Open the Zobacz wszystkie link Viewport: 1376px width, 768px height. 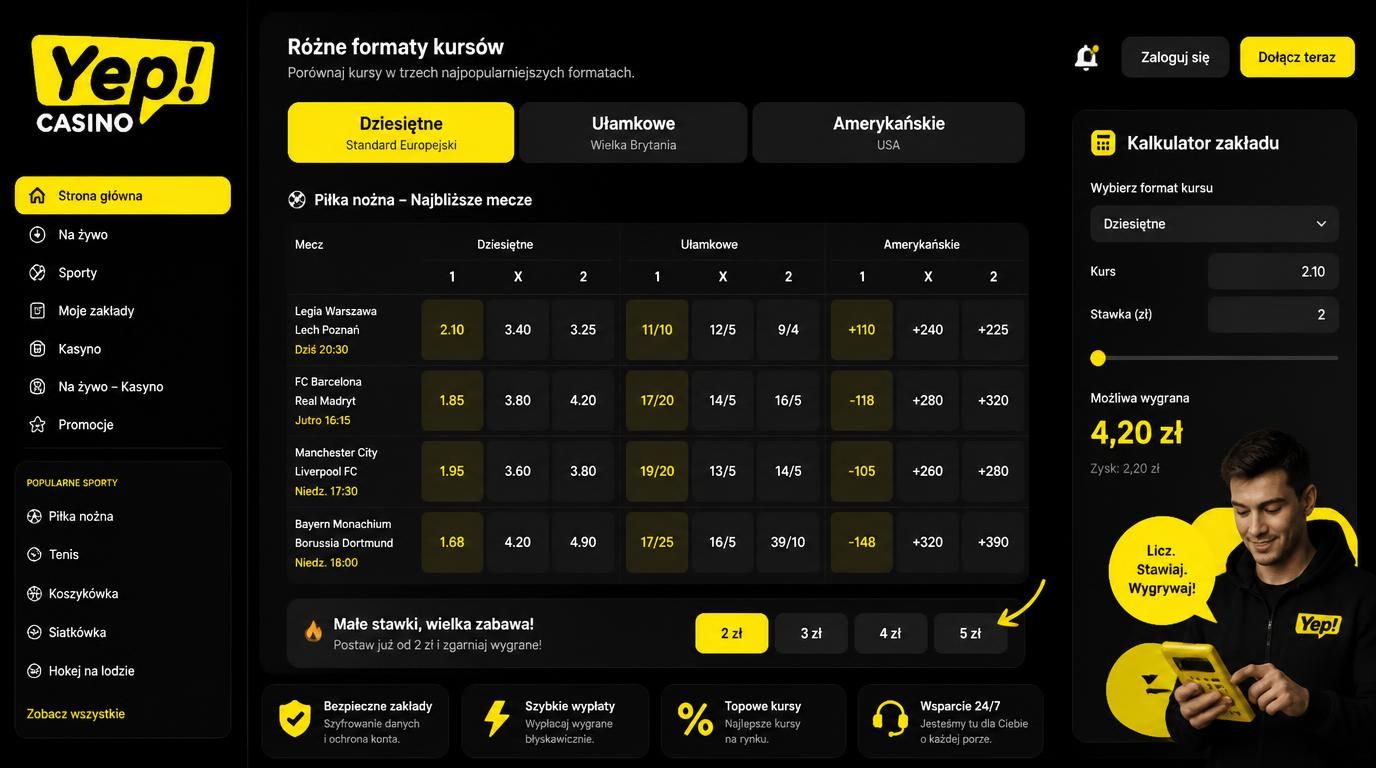click(76, 714)
